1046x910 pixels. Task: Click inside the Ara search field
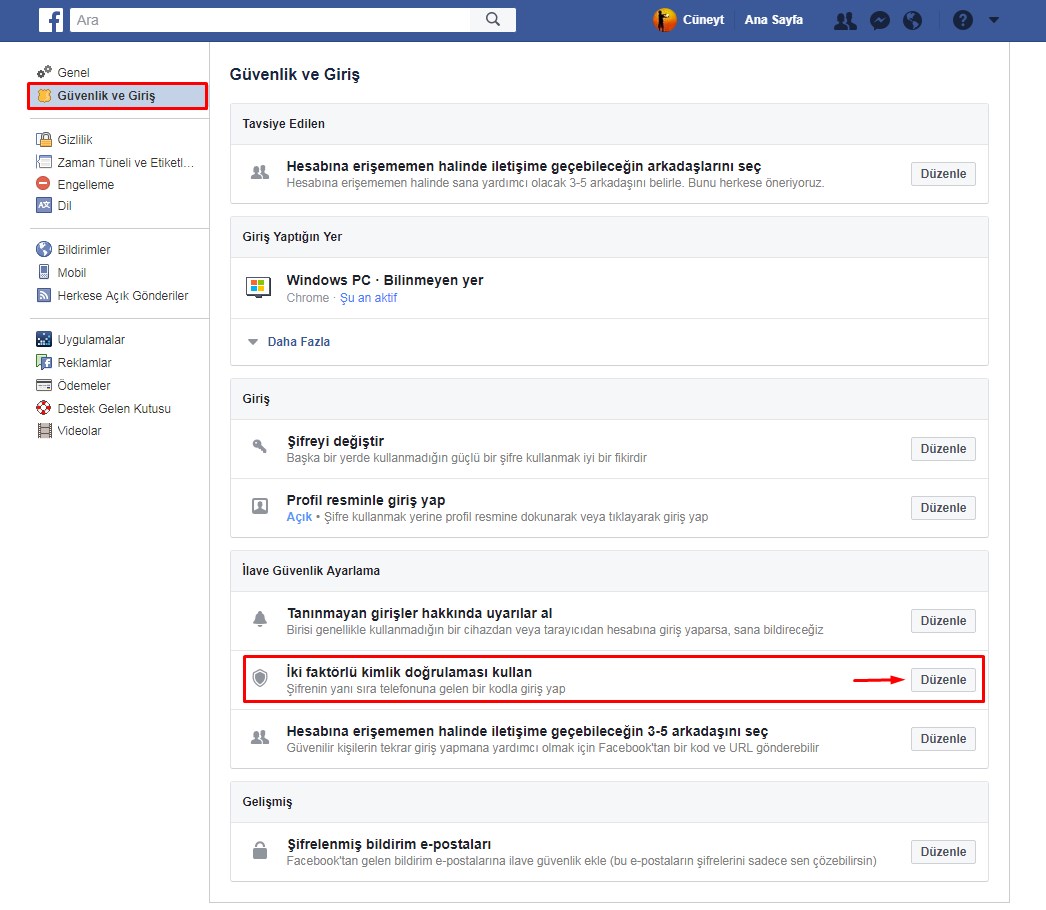(270, 20)
